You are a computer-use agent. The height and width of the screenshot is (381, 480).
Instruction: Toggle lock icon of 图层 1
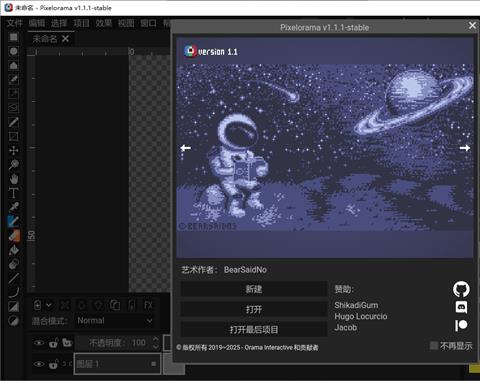click(53, 364)
